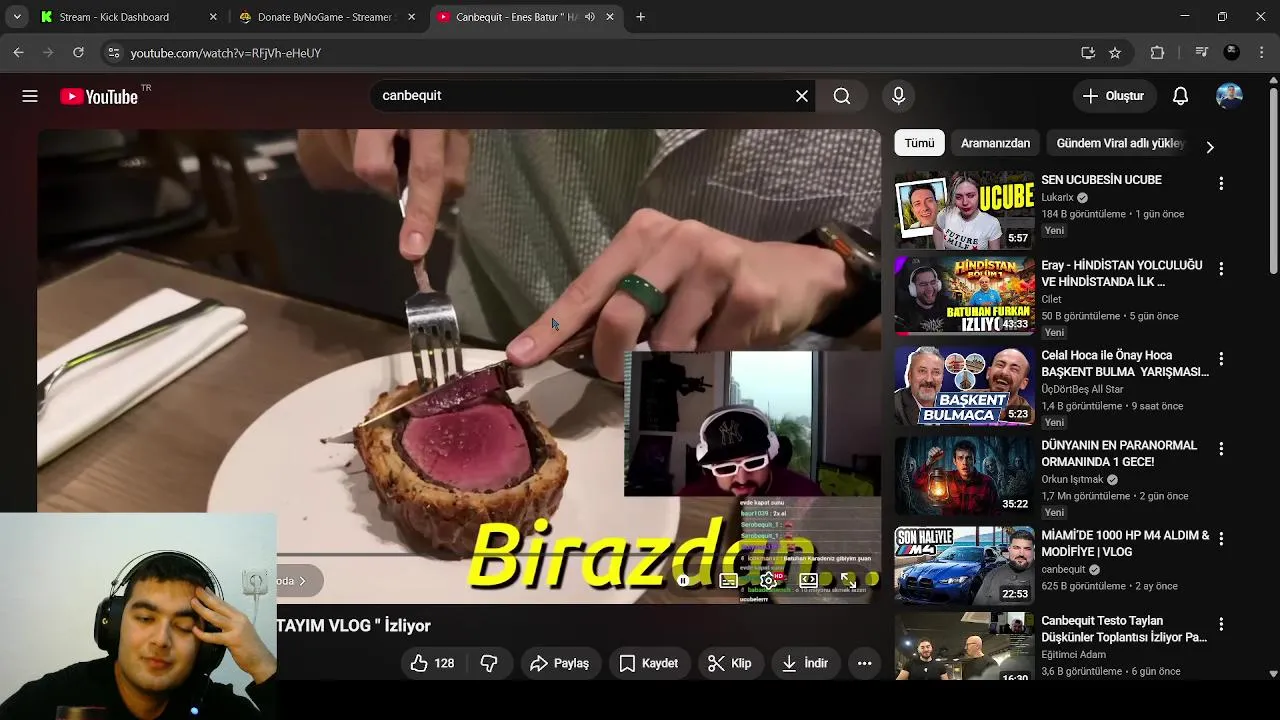Open Celal Hoca Başkent Bulma thumbnail
The width and height of the screenshot is (1280, 720).
click(x=964, y=386)
